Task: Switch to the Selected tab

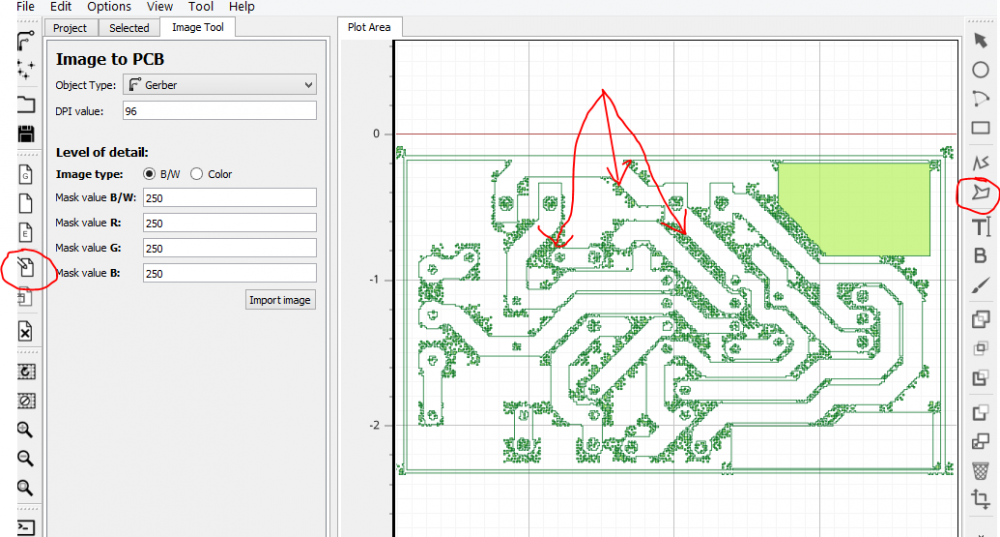Action: click(x=129, y=28)
